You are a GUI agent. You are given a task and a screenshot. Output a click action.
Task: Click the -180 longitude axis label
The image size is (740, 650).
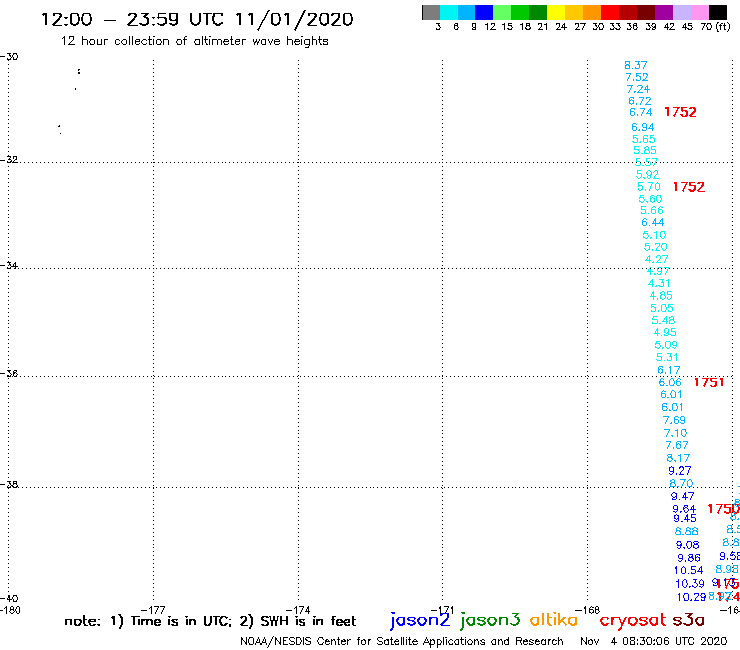[x=10, y=610]
